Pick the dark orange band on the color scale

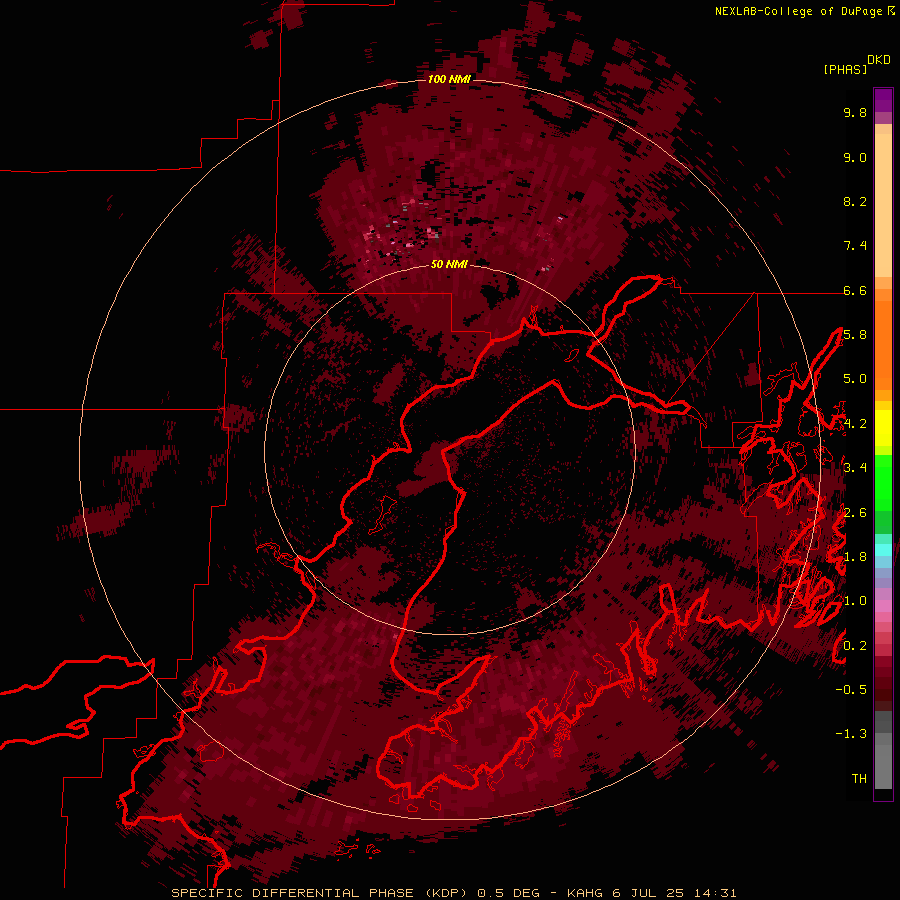[x=883, y=346]
